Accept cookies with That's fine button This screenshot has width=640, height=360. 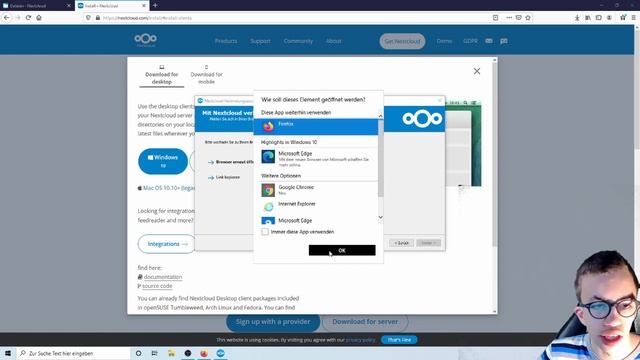click(x=399, y=340)
